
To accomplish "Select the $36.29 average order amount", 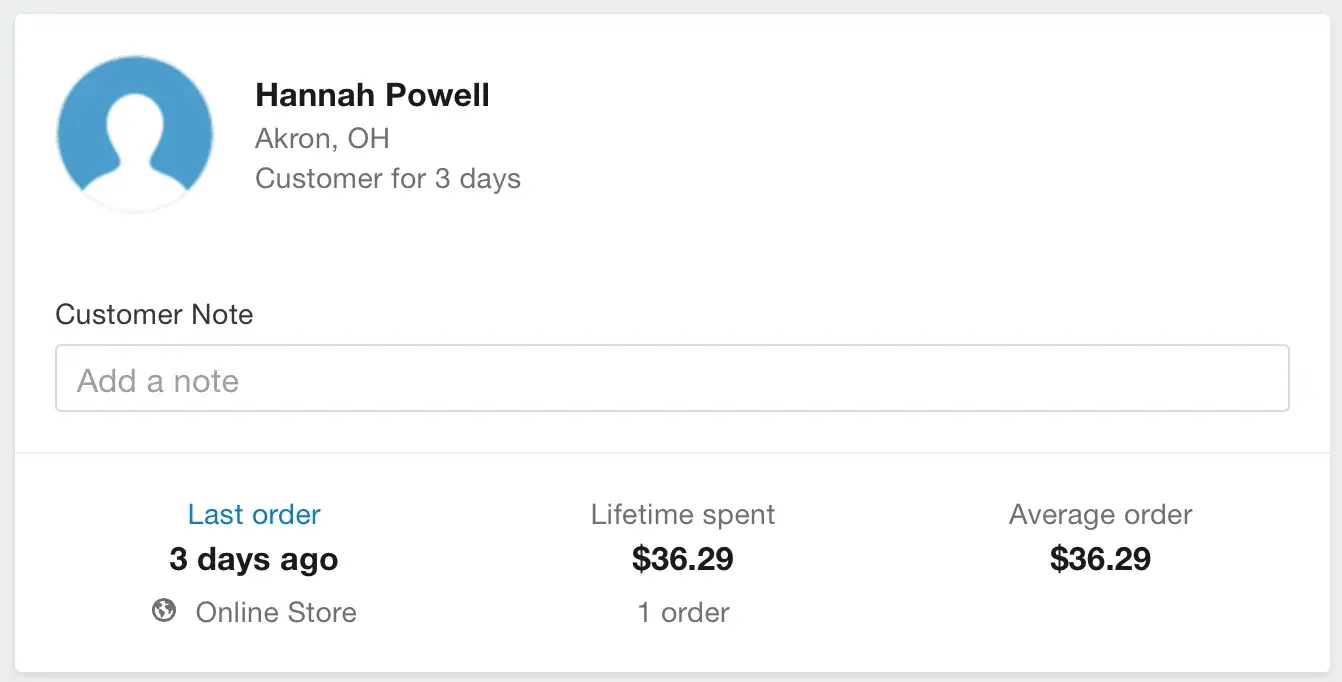I will (1100, 560).
